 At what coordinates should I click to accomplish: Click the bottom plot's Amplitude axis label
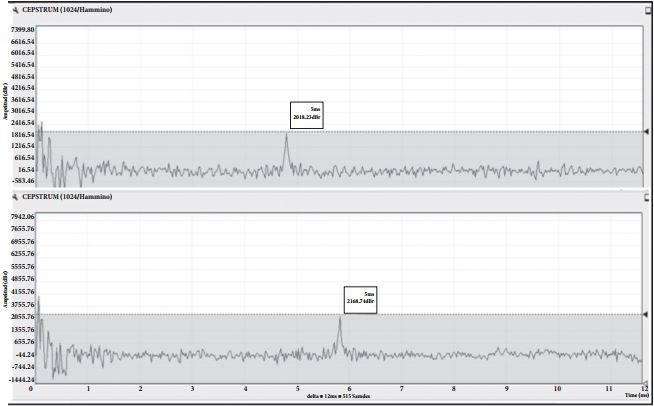coord(6,298)
